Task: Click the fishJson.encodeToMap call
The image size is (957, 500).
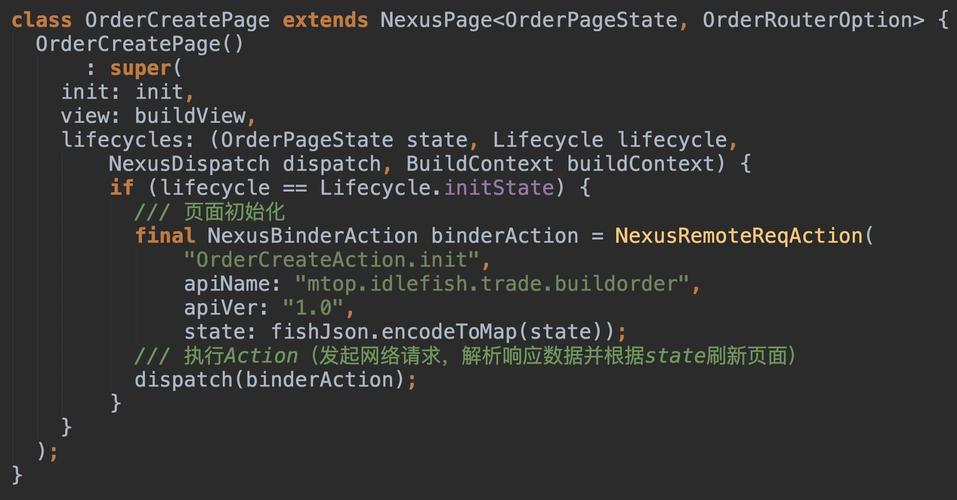Action: point(393,332)
